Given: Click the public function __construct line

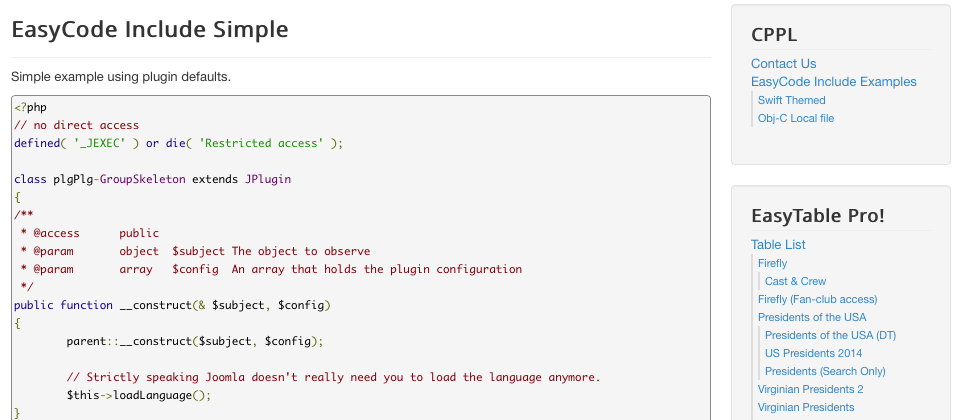Looking at the screenshot, I should 173,305.
